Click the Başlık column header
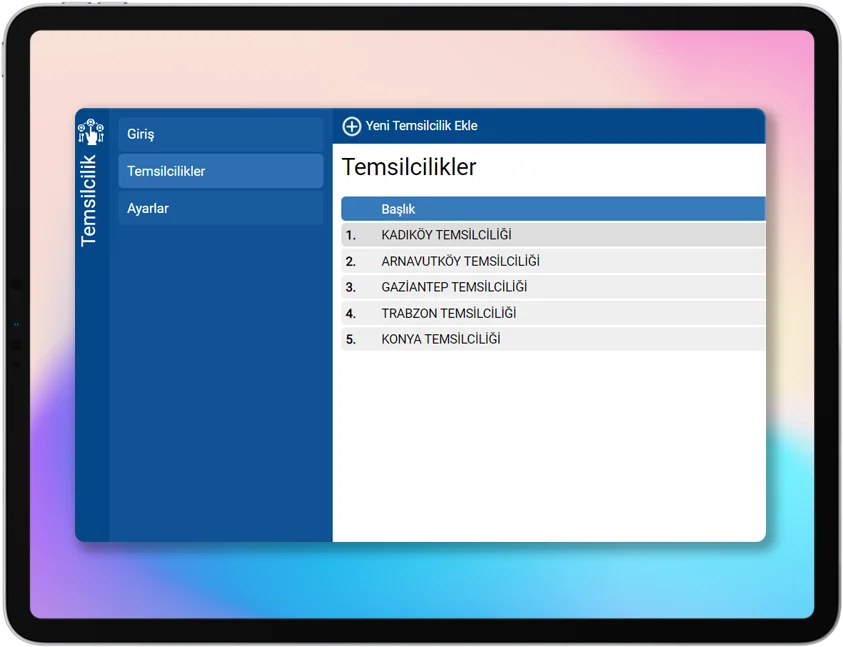The width and height of the screenshot is (843, 647). 398,209
